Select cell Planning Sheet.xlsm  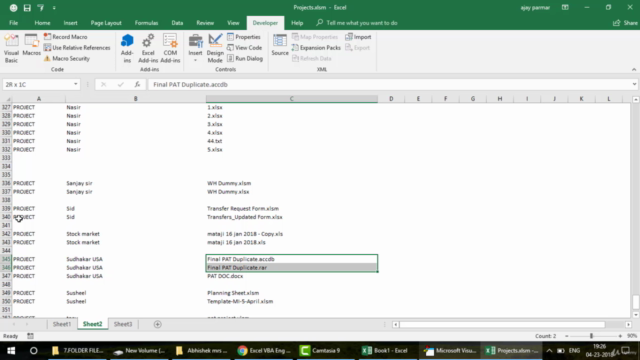click(x=291, y=293)
